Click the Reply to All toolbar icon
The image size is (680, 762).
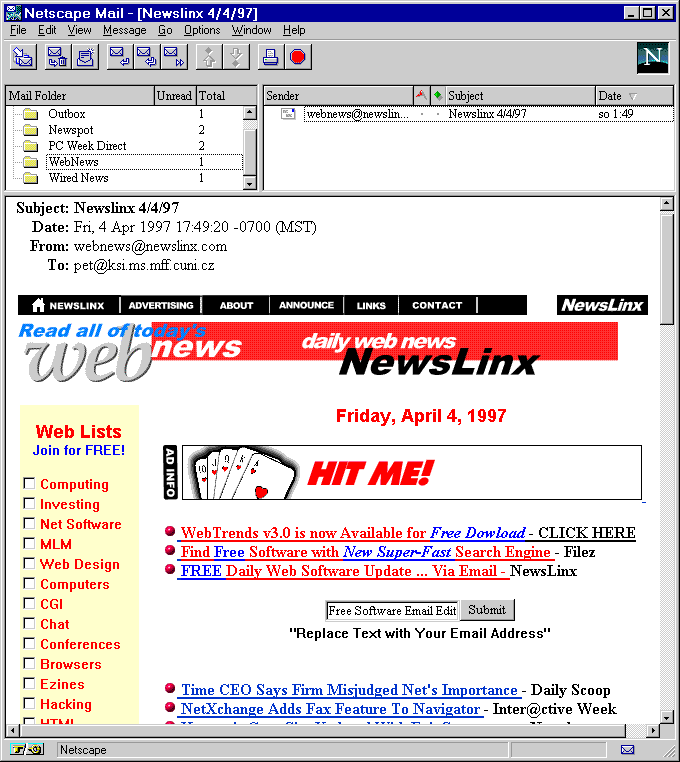click(147, 57)
